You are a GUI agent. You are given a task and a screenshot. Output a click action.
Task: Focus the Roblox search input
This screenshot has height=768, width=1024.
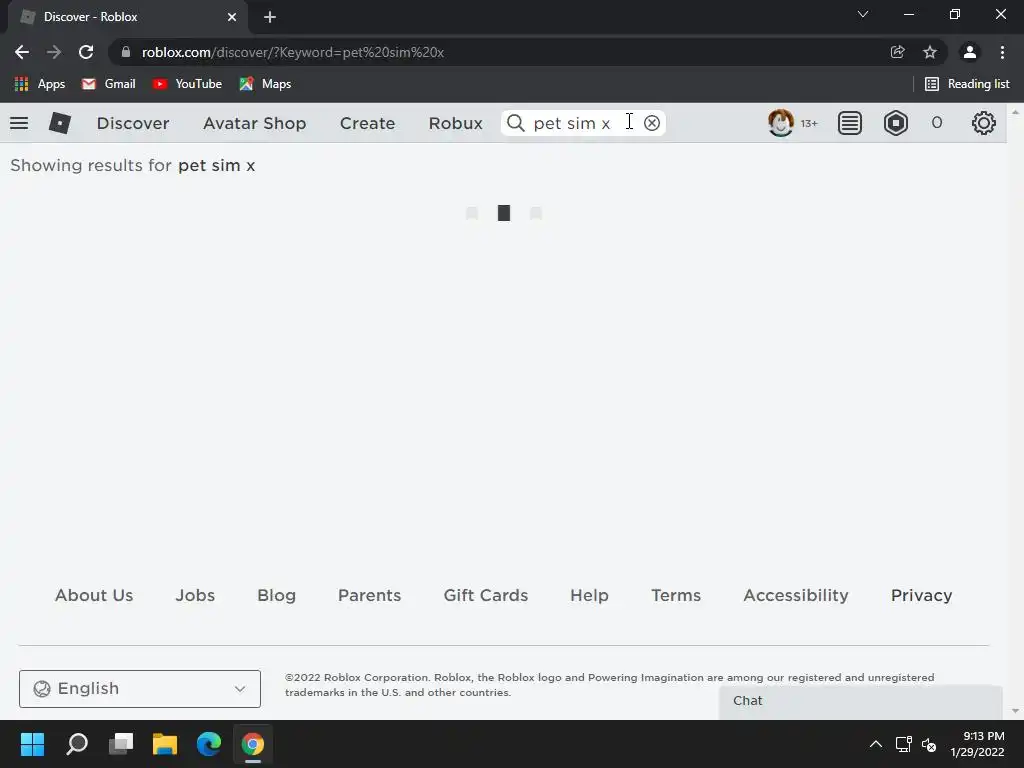(x=581, y=123)
